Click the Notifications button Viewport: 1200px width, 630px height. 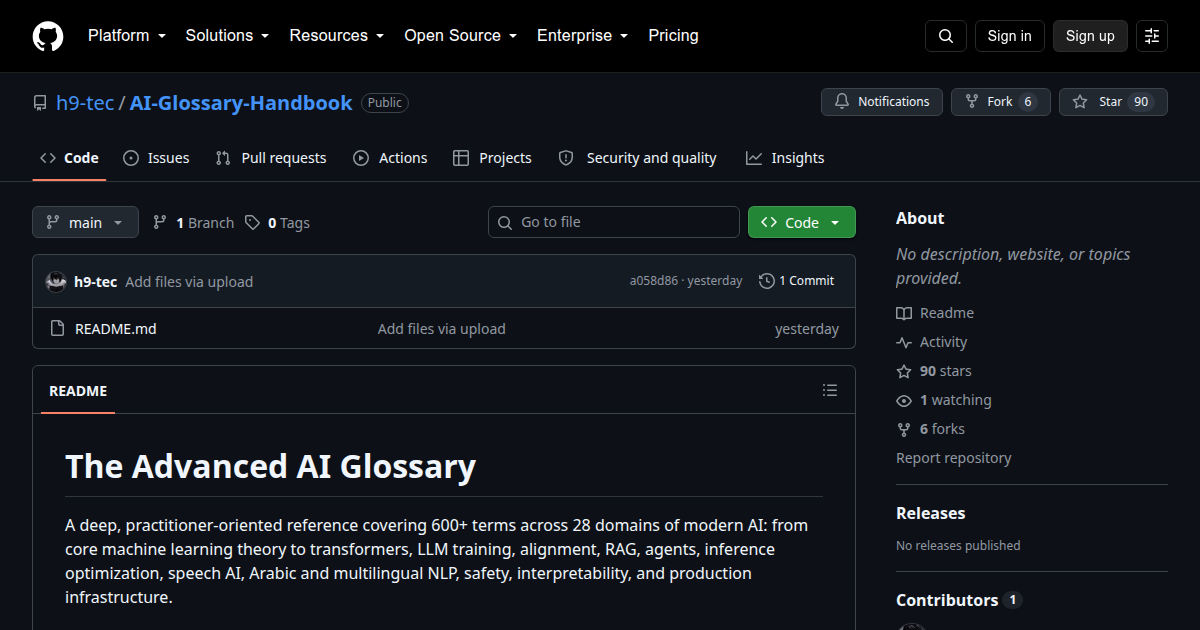[x=882, y=102]
